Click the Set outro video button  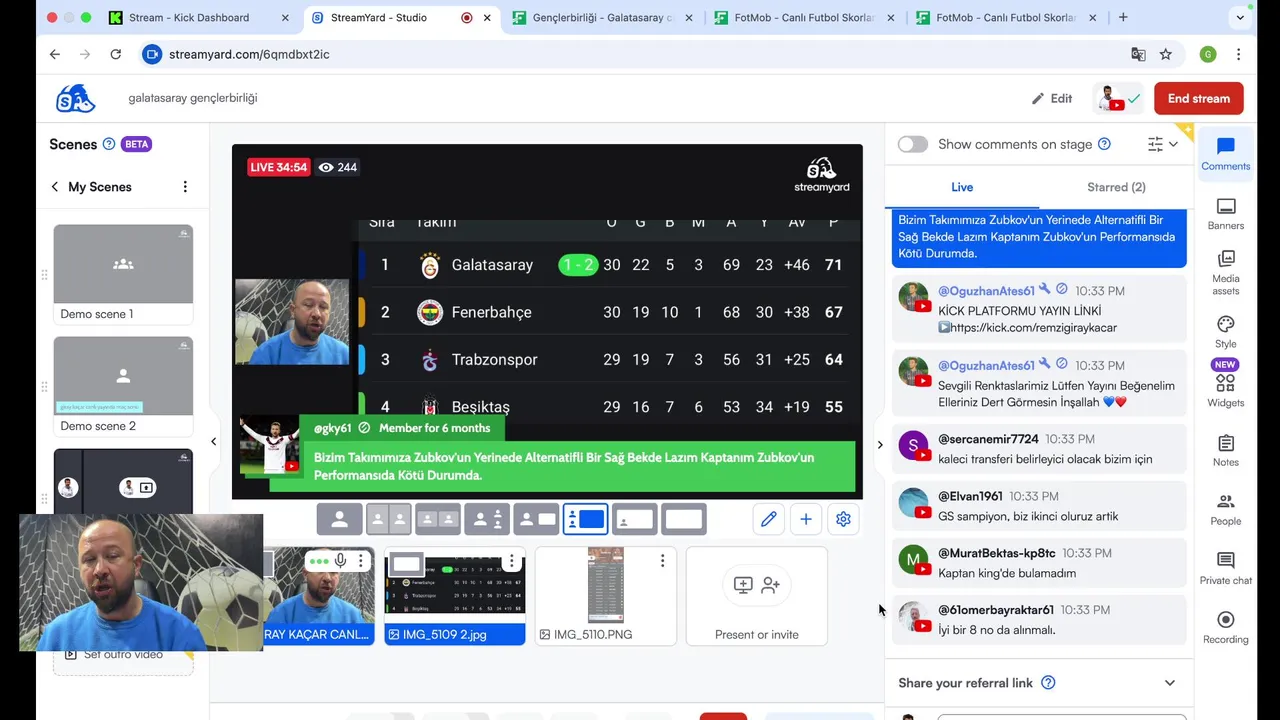pyautogui.click(x=123, y=654)
